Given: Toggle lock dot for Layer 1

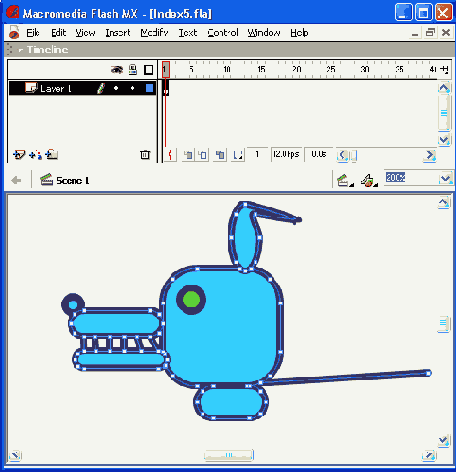Looking at the screenshot, I should pyautogui.click(x=133, y=88).
